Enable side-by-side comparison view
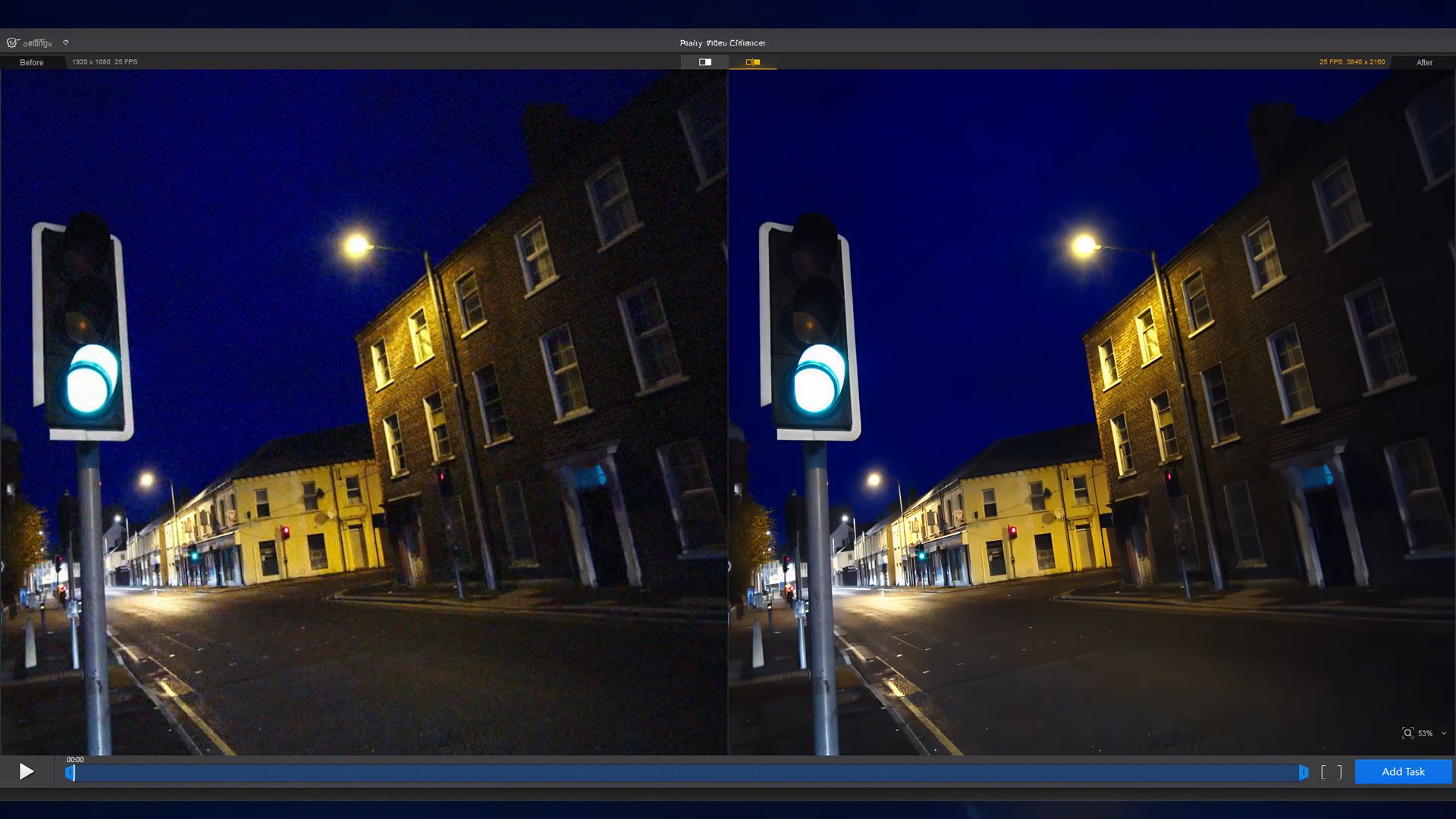1456x819 pixels. click(x=752, y=62)
